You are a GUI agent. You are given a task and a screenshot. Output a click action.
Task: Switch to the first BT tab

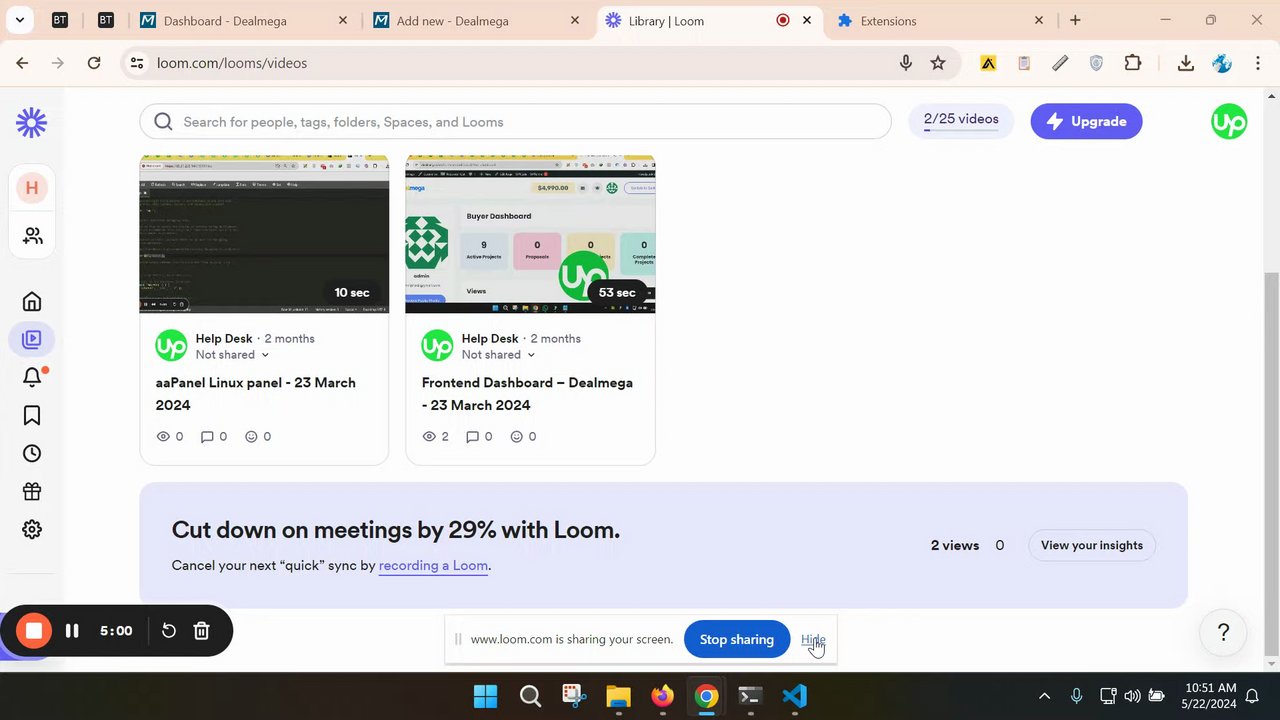(x=60, y=20)
